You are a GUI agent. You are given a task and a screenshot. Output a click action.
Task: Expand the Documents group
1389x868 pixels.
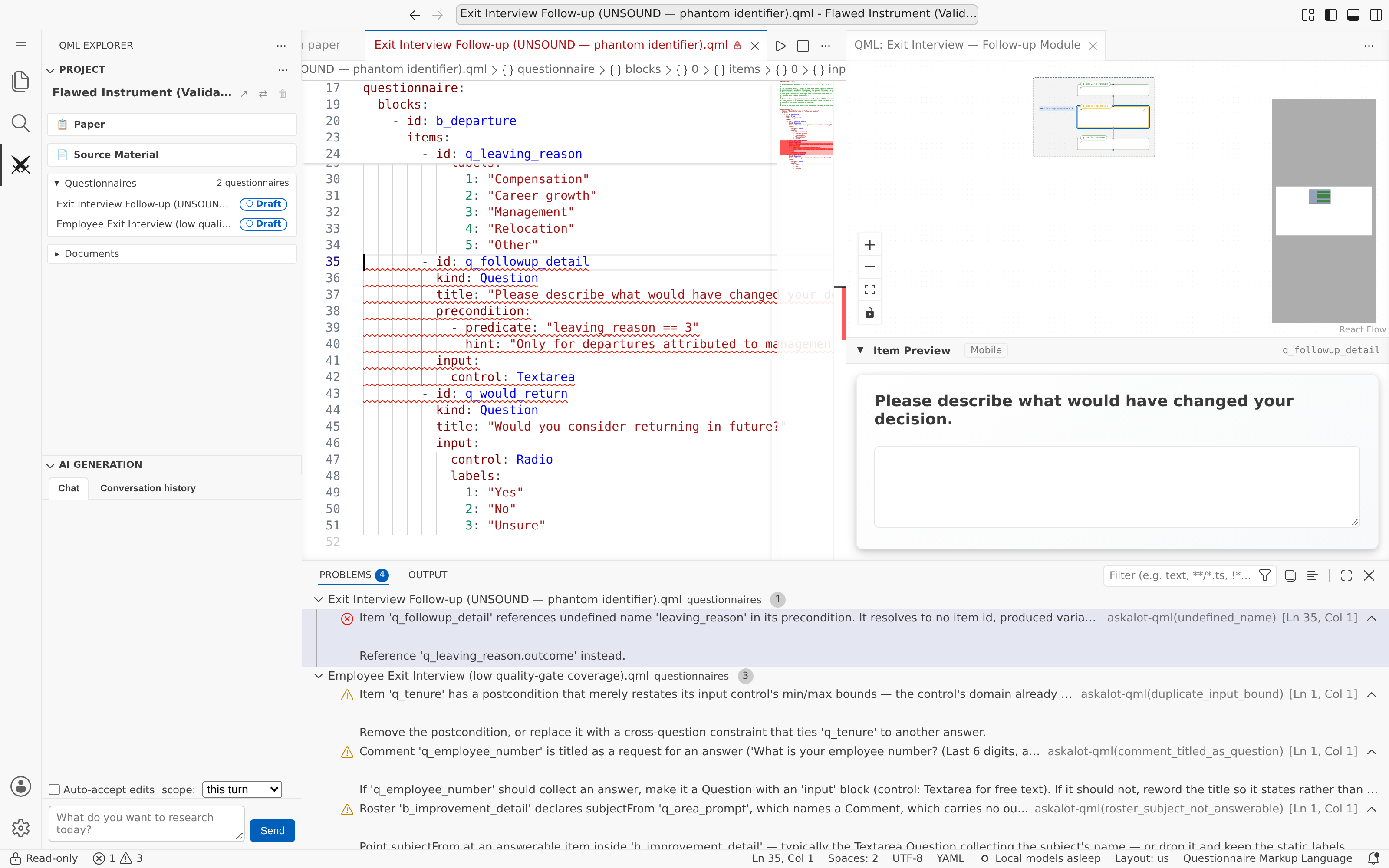[x=57, y=254]
